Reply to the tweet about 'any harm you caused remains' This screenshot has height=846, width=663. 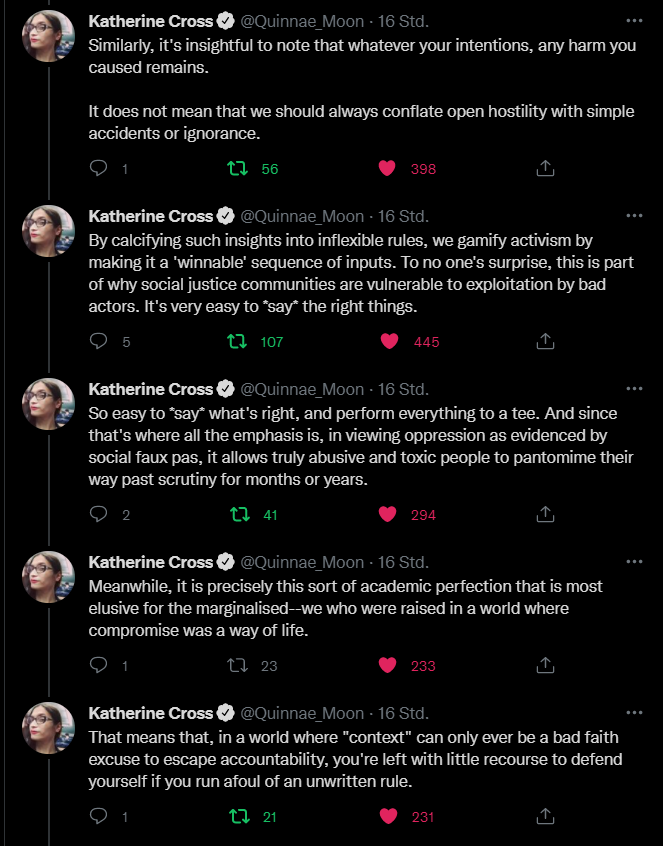coord(99,169)
